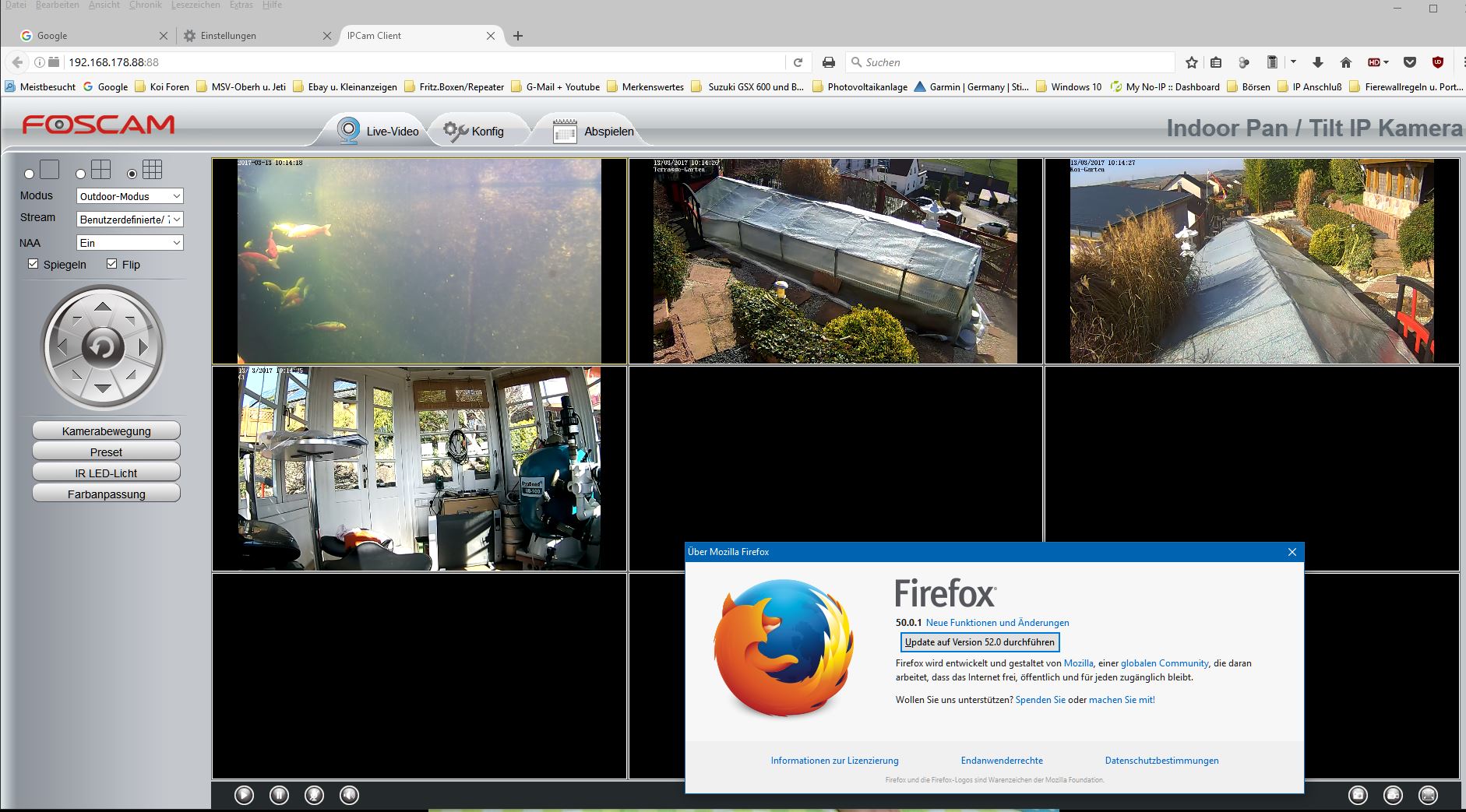1466x812 pixels.
Task: Select the garden room interior camera feed
Action: (x=419, y=469)
